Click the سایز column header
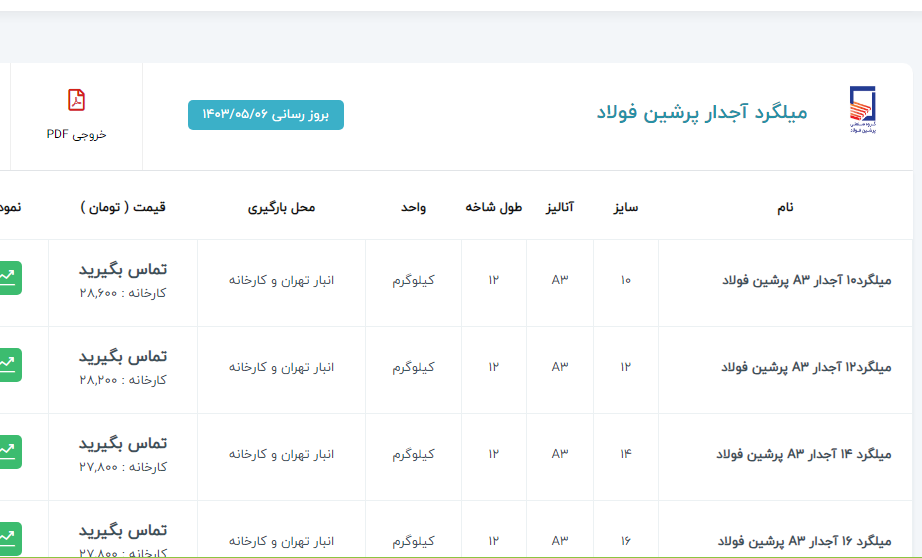This screenshot has width=922, height=558. coord(625,207)
